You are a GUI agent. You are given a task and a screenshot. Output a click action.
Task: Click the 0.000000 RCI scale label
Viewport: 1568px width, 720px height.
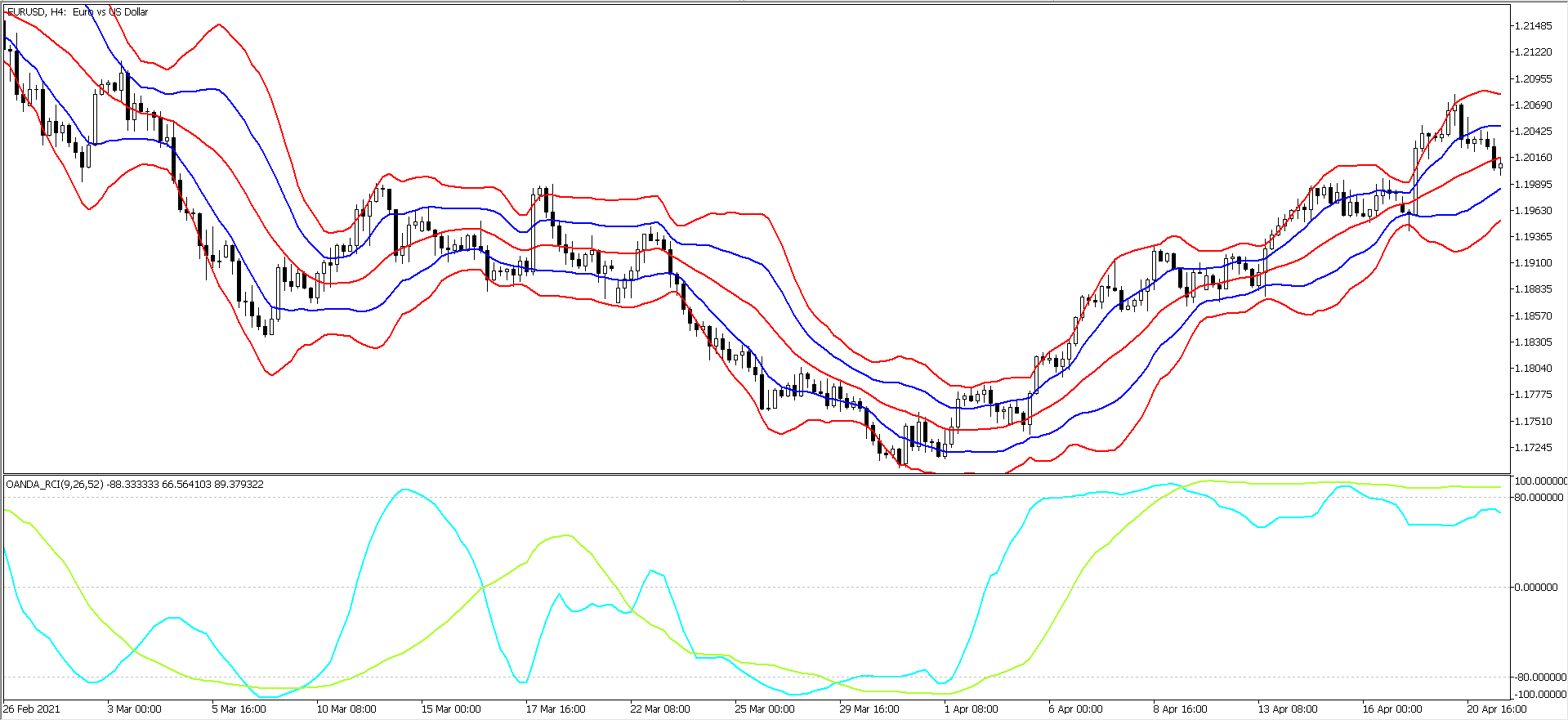pos(1536,588)
